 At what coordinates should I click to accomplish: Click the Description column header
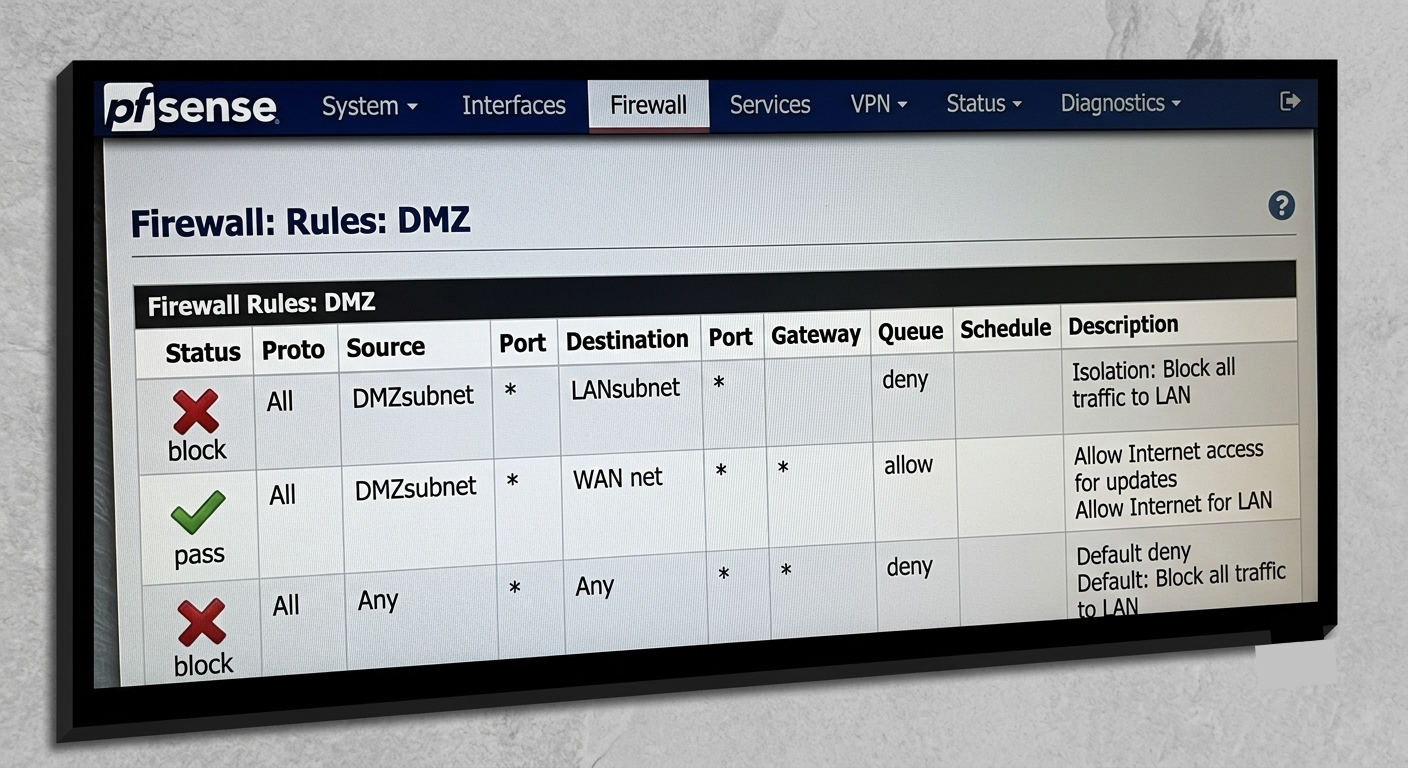[x=1123, y=325]
